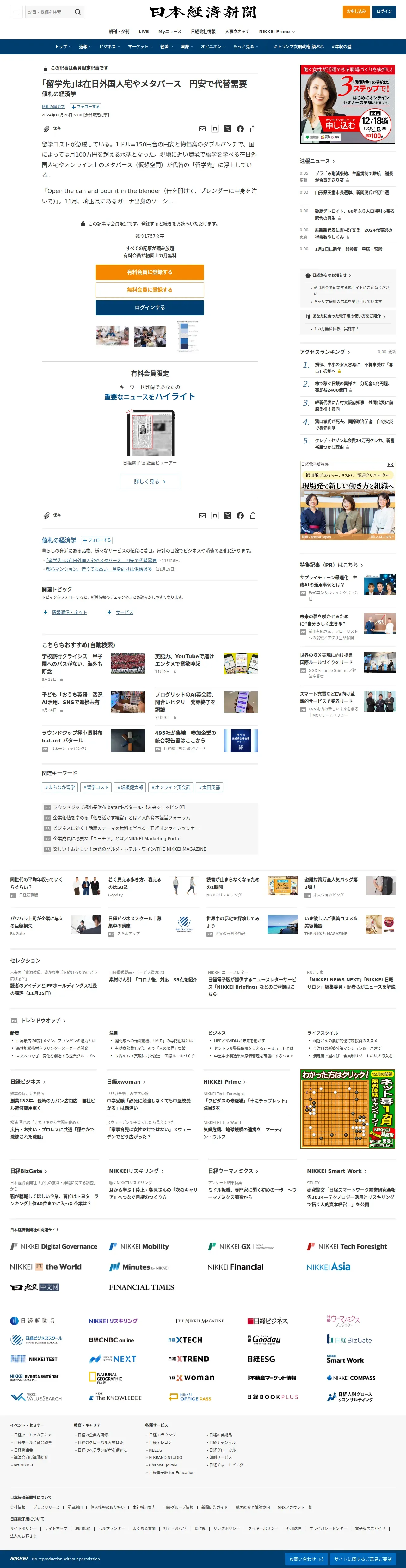Share on X using top icon

(x=228, y=129)
